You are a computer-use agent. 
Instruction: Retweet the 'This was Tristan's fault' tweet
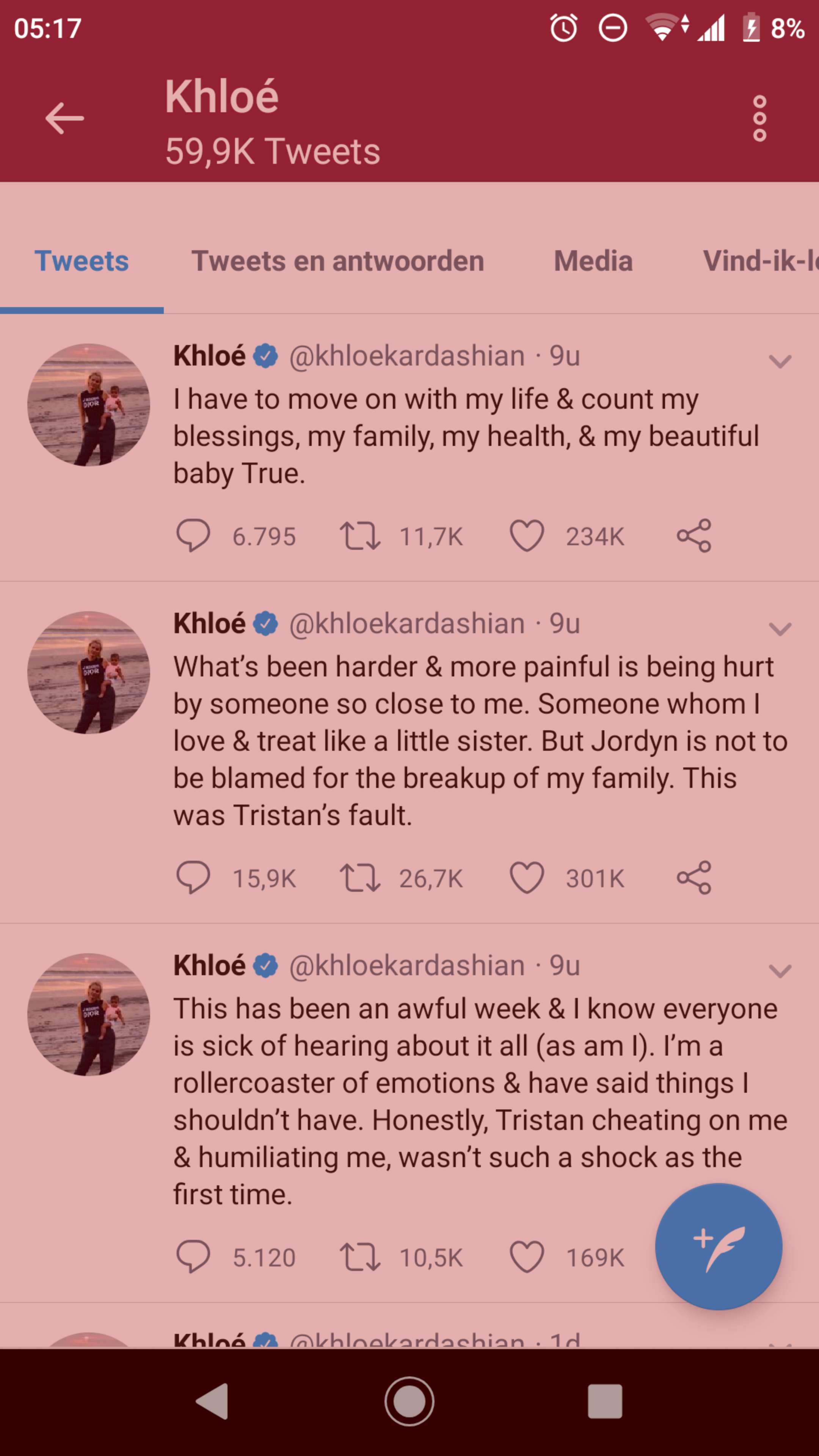[360, 878]
